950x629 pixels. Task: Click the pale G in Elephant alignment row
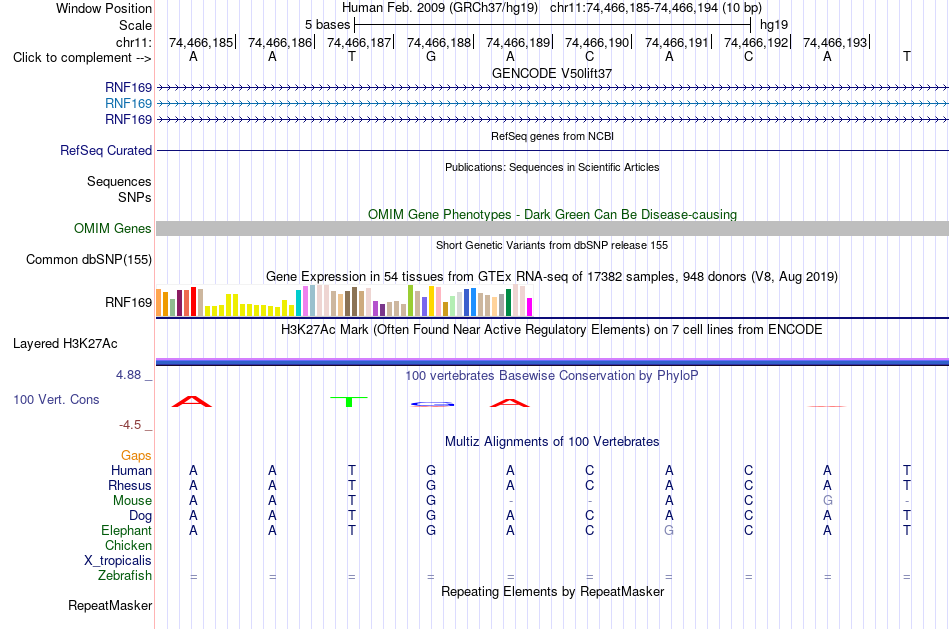pyautogui.click(x=669, y=530)
